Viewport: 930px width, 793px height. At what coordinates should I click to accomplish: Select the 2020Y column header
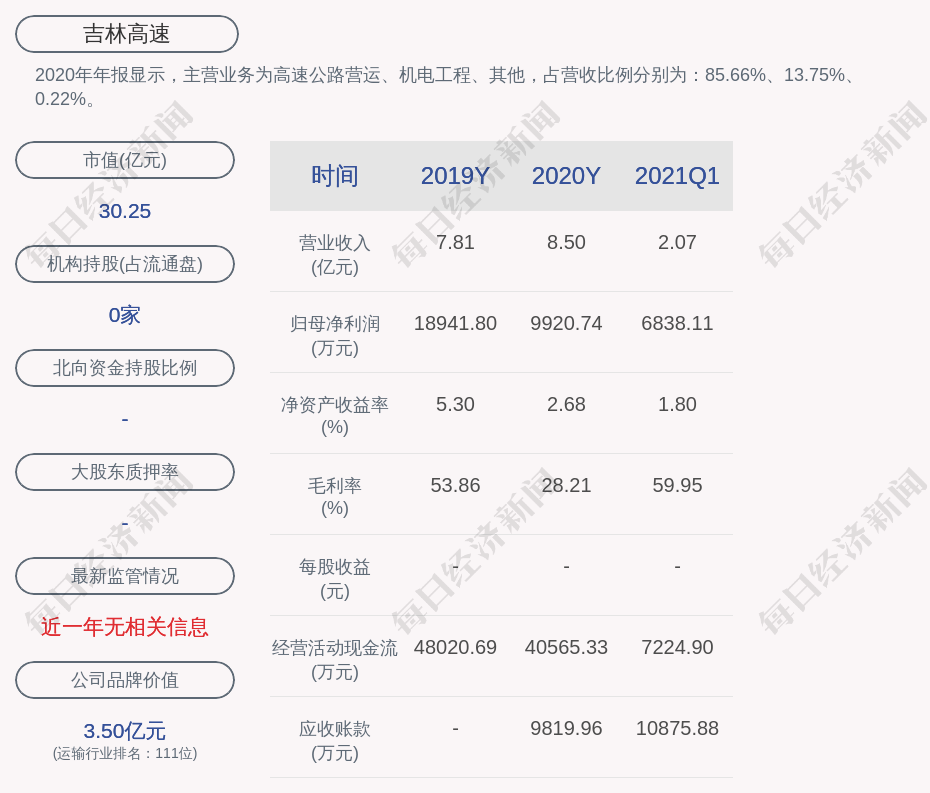click(566, 176)
